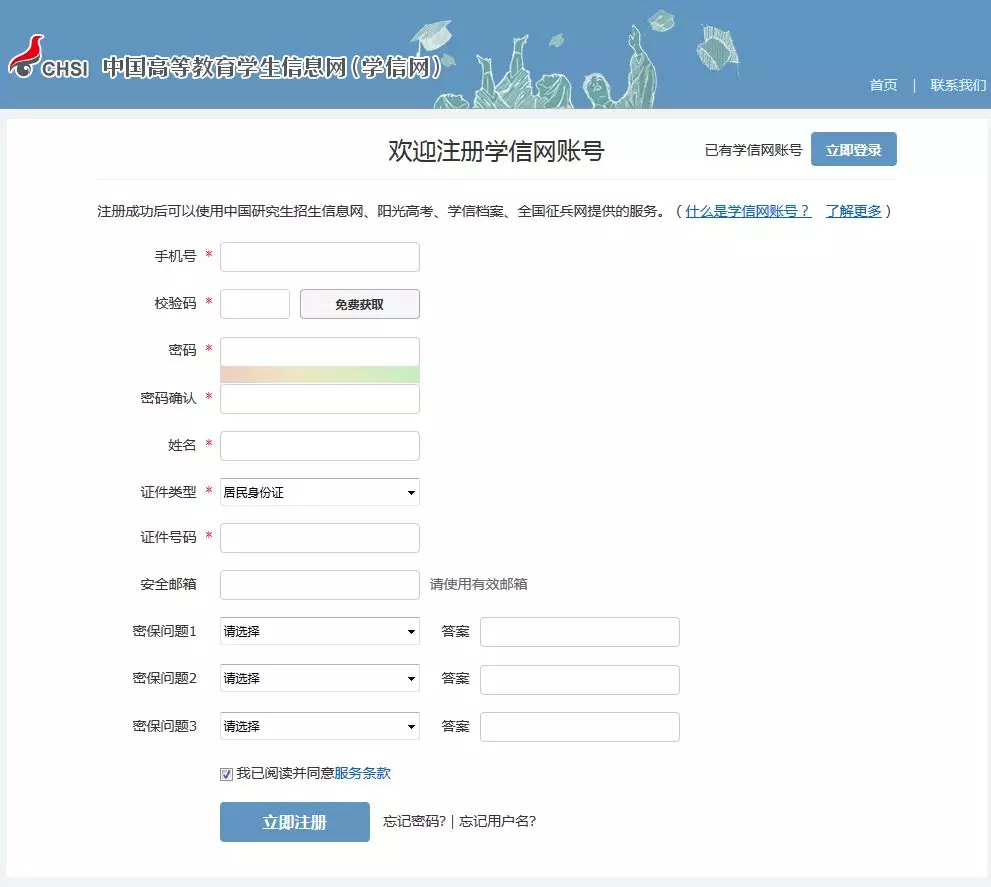Click the 请使用有效邮箱 hint text
Screen dimensions: 991x887
click(478, 584)
